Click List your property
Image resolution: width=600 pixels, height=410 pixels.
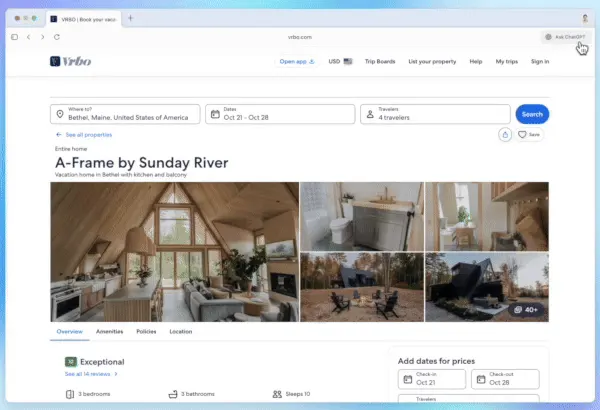(432, 61)
